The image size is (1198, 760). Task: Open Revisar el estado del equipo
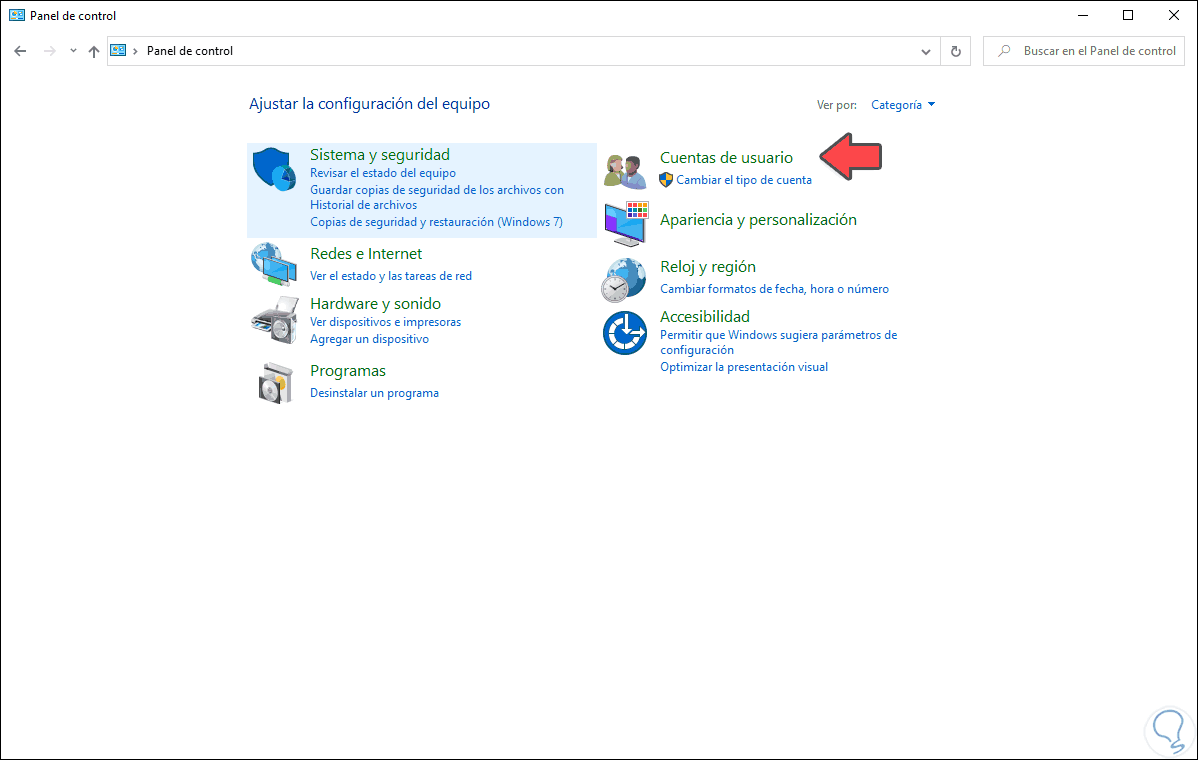point(383,173)
